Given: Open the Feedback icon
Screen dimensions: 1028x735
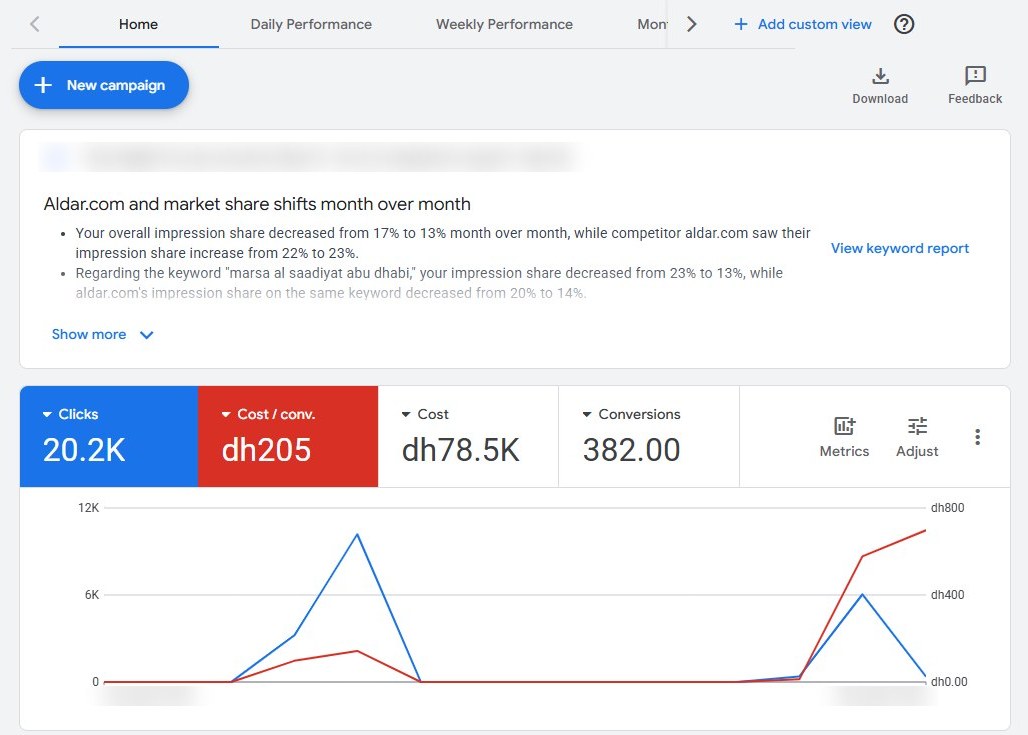Looking at the screenshot, I should 975,76.
